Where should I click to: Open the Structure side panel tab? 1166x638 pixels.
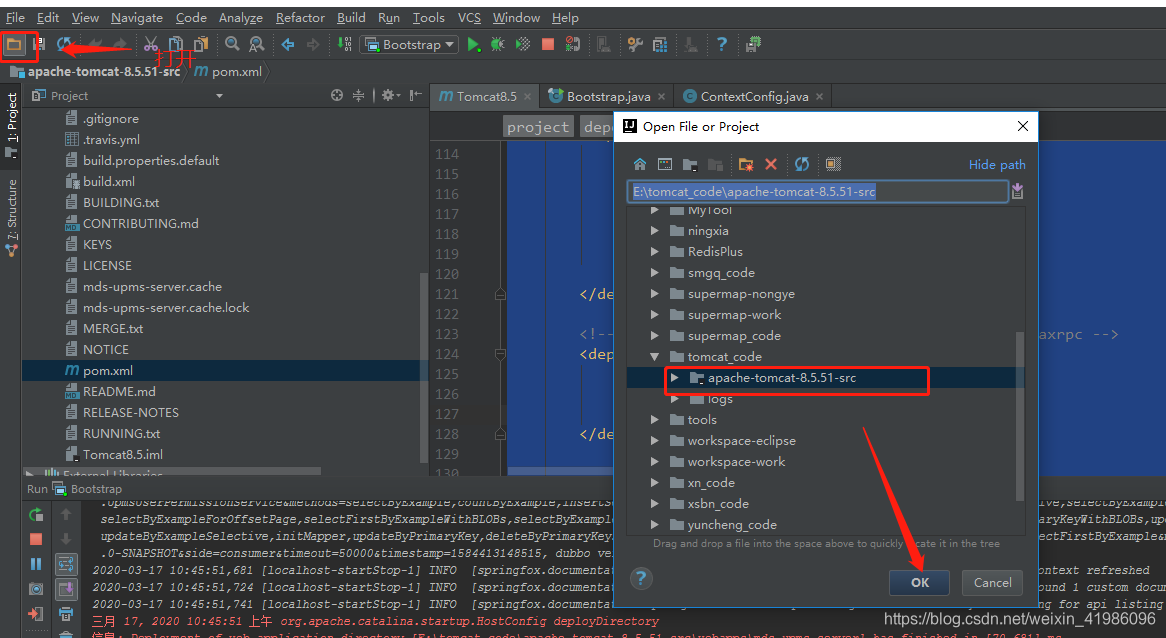point(11,219)
